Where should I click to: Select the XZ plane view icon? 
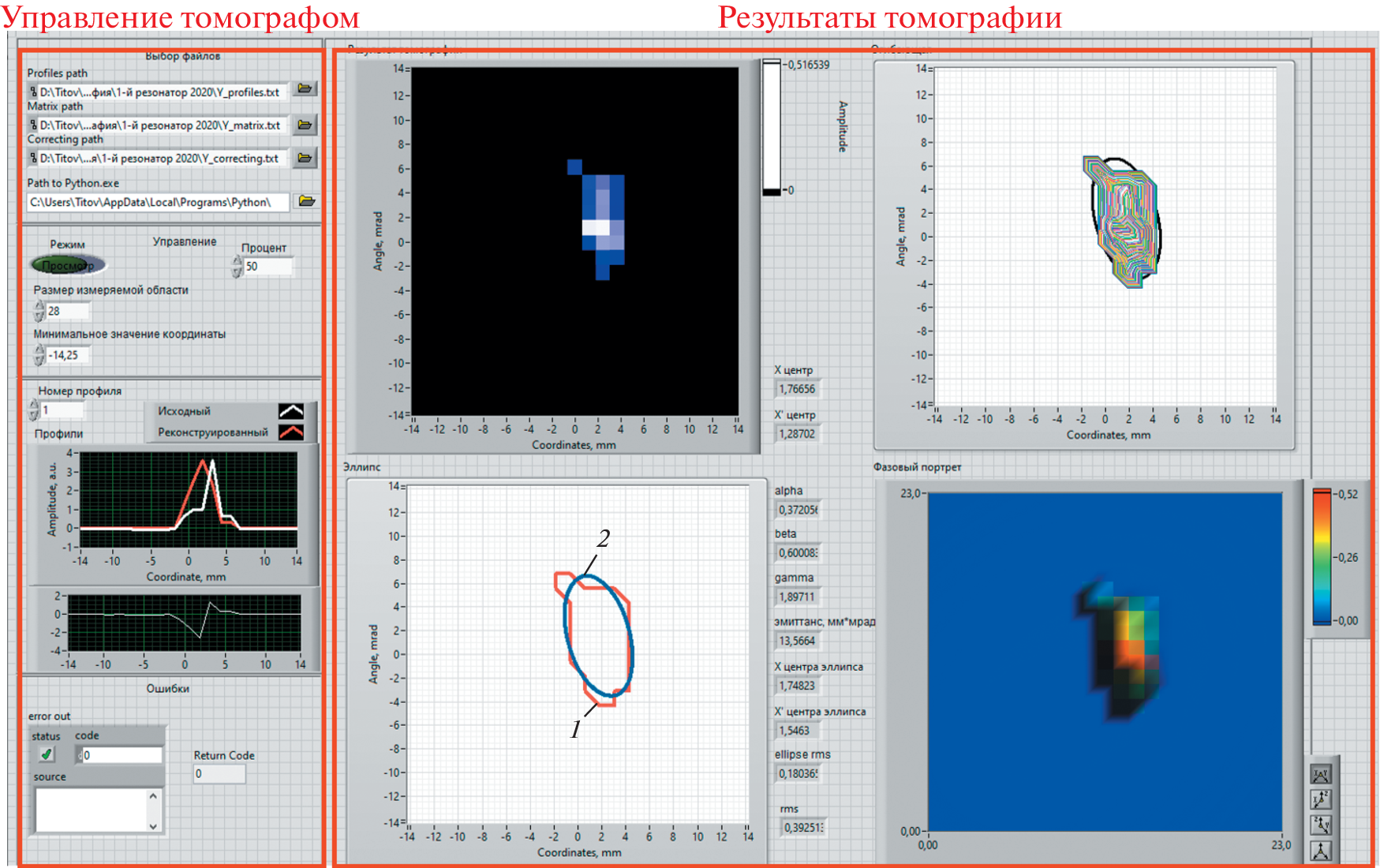[x=1321, y=799]
